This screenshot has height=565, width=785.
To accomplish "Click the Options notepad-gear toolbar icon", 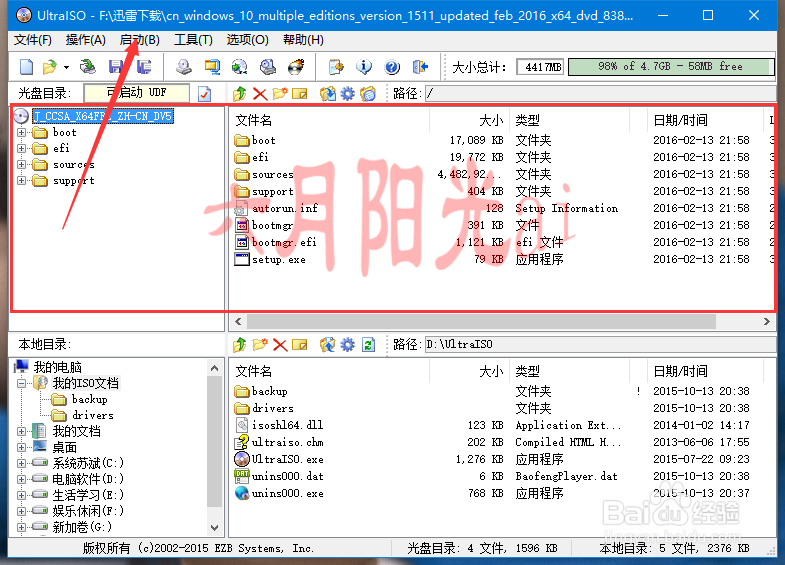I will point(336,67).
